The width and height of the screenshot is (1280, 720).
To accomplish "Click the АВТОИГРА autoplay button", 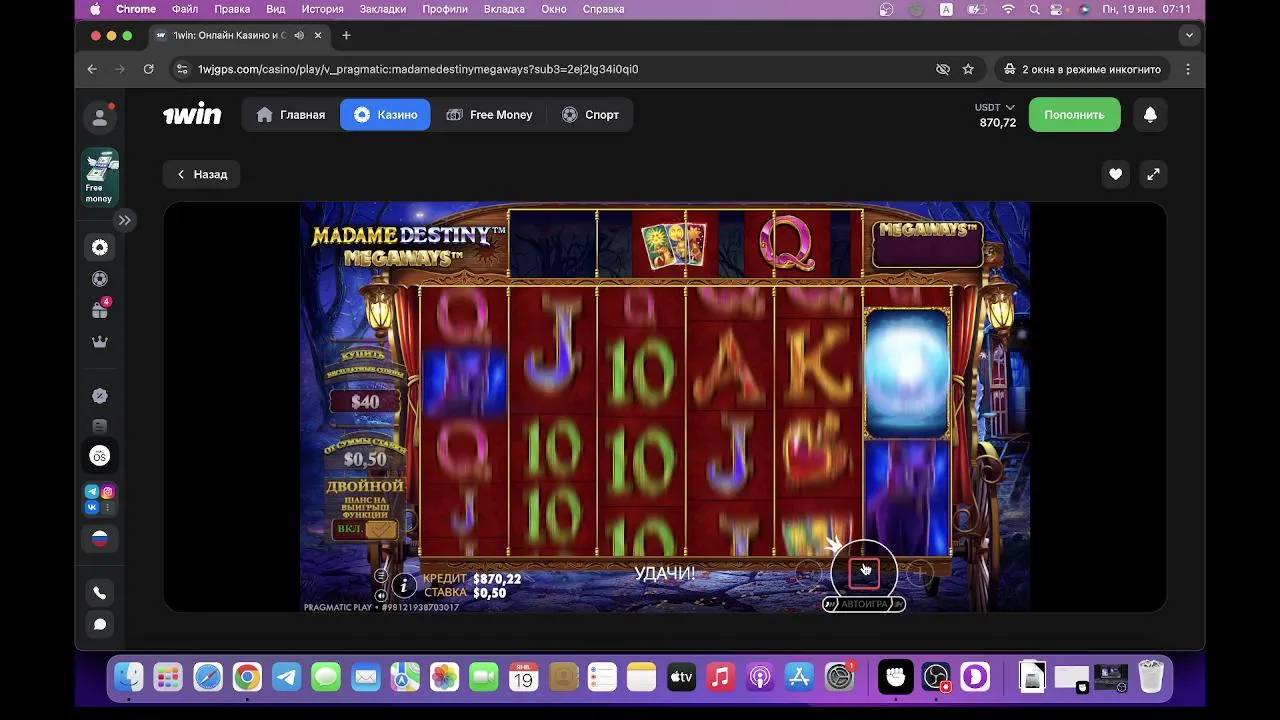I will point(864,604).
